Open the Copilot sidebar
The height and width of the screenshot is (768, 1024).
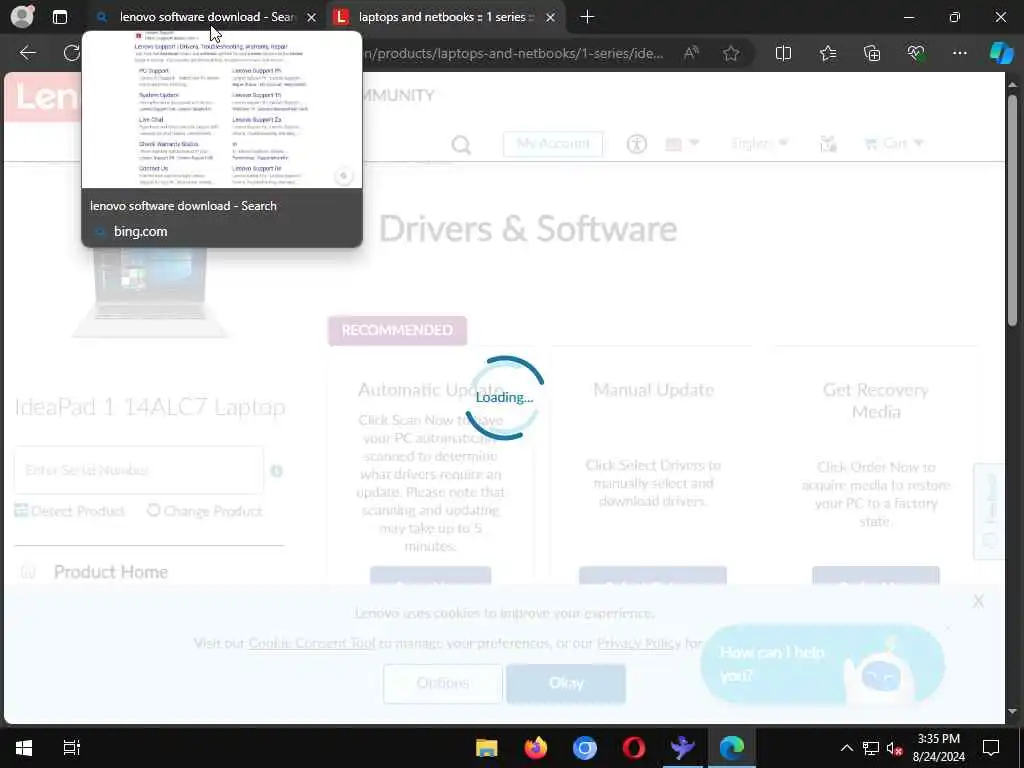coord(1001,53)
